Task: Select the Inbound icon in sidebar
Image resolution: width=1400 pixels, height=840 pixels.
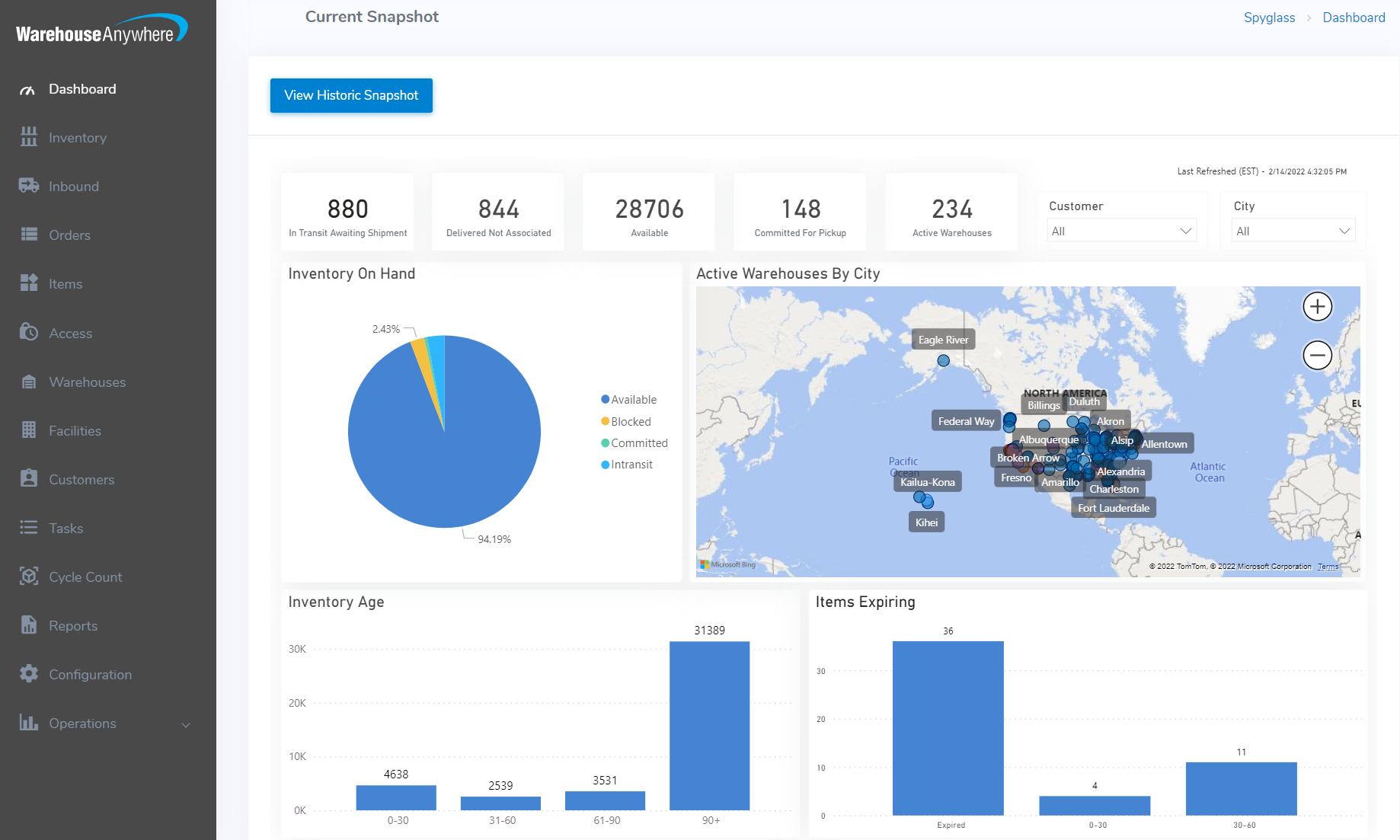Action: [29, 186]
